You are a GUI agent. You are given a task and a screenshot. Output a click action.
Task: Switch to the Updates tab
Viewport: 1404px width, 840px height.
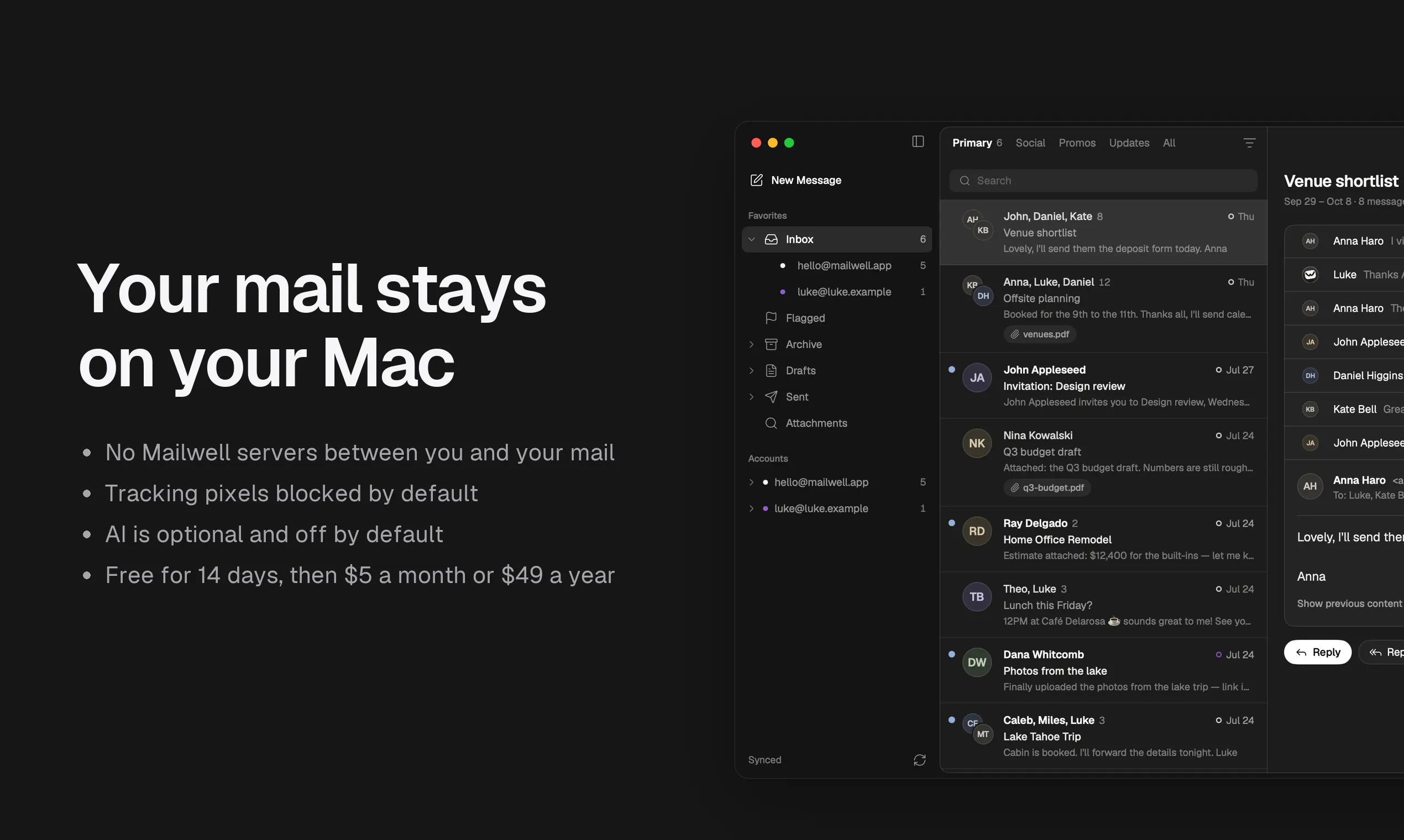point(1129,143)
